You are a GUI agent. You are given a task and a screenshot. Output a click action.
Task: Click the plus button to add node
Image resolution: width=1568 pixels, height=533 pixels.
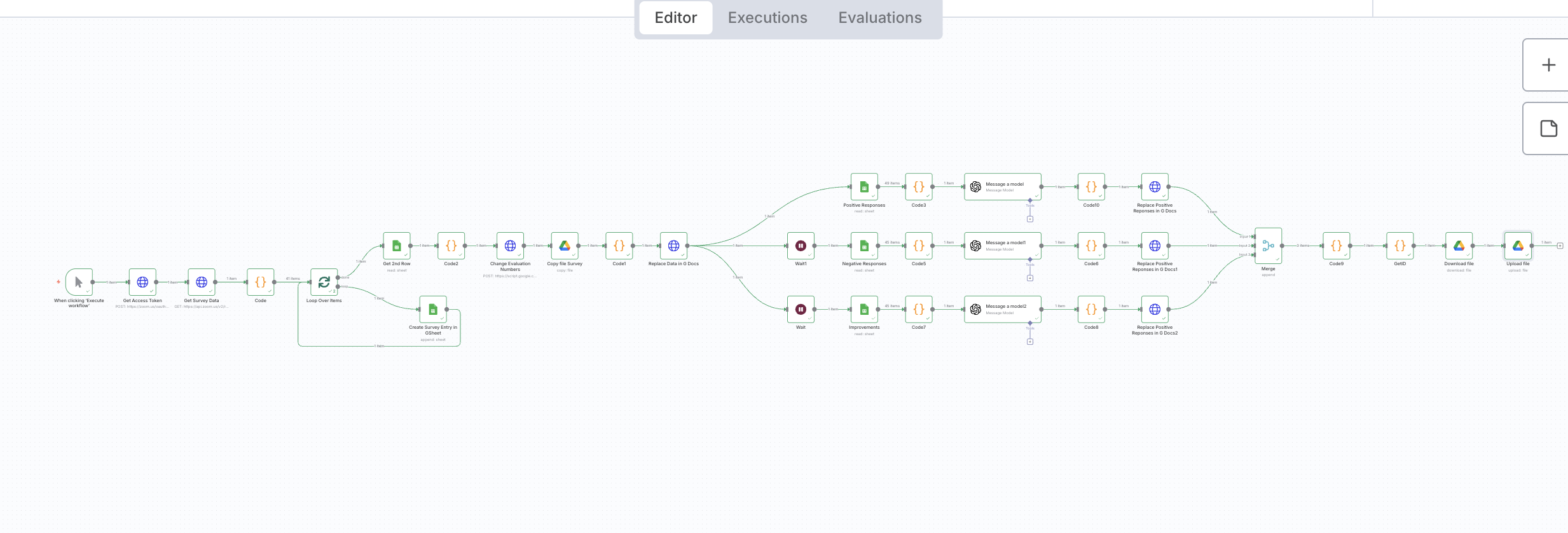coord(1548,65)
